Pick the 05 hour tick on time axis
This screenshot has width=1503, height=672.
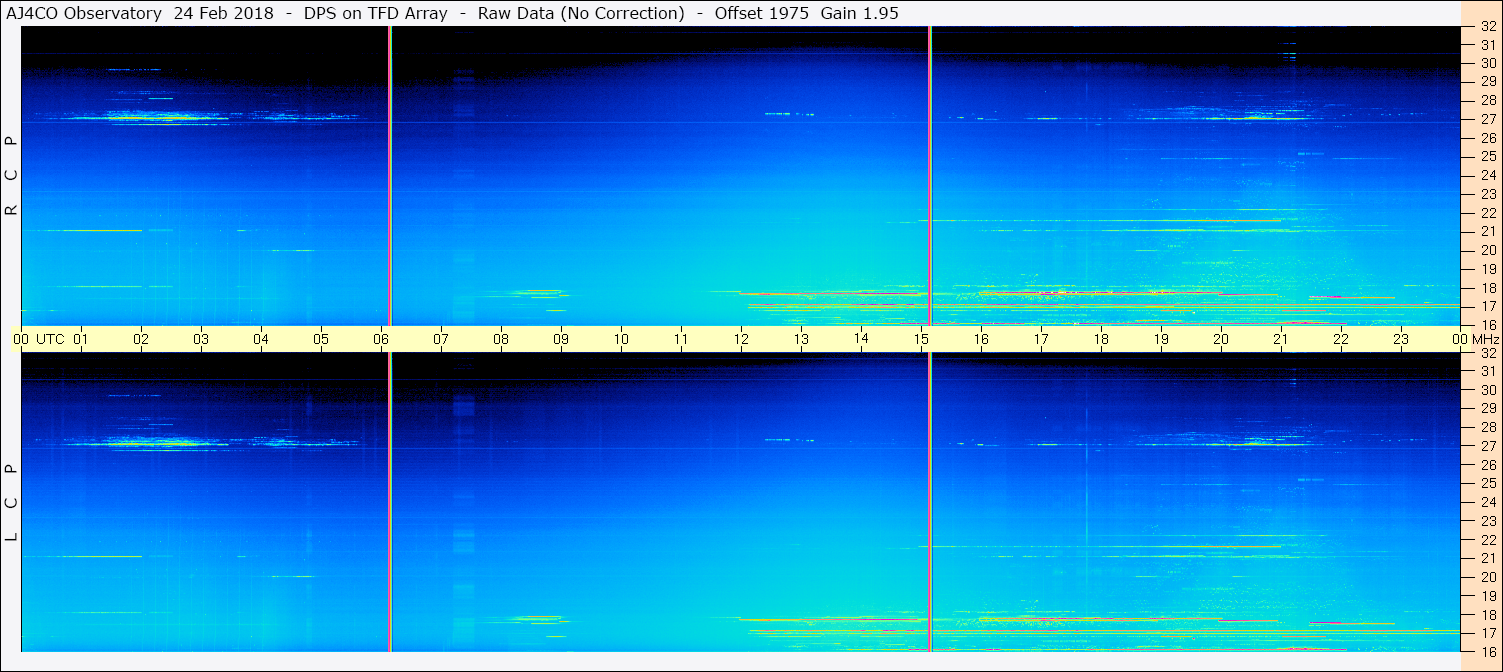[321, 339]
